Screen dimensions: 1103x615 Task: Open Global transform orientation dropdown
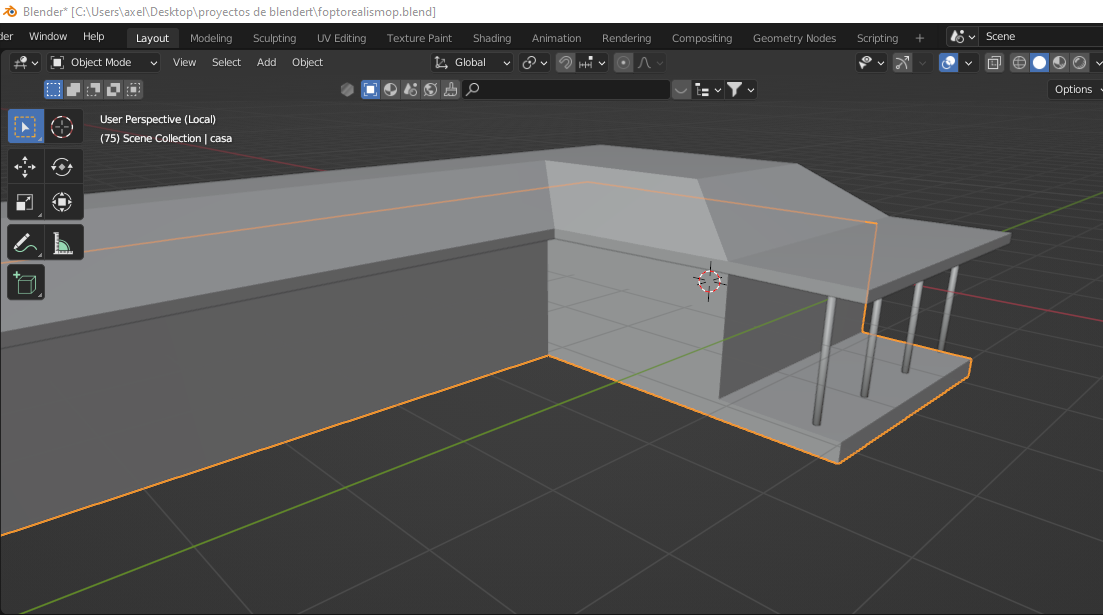471,63
